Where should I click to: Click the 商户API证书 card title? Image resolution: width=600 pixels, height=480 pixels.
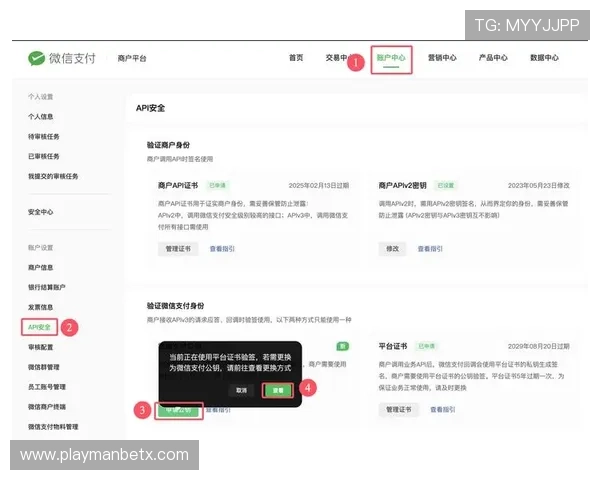tap(178, 185)
